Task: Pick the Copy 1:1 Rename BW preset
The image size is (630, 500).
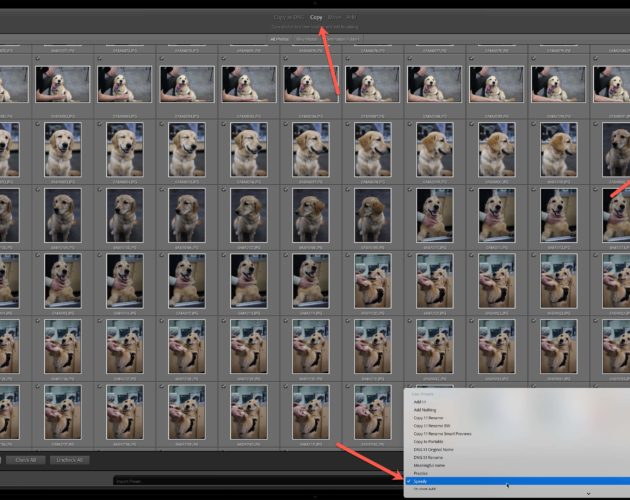Action: pos(432,426)
